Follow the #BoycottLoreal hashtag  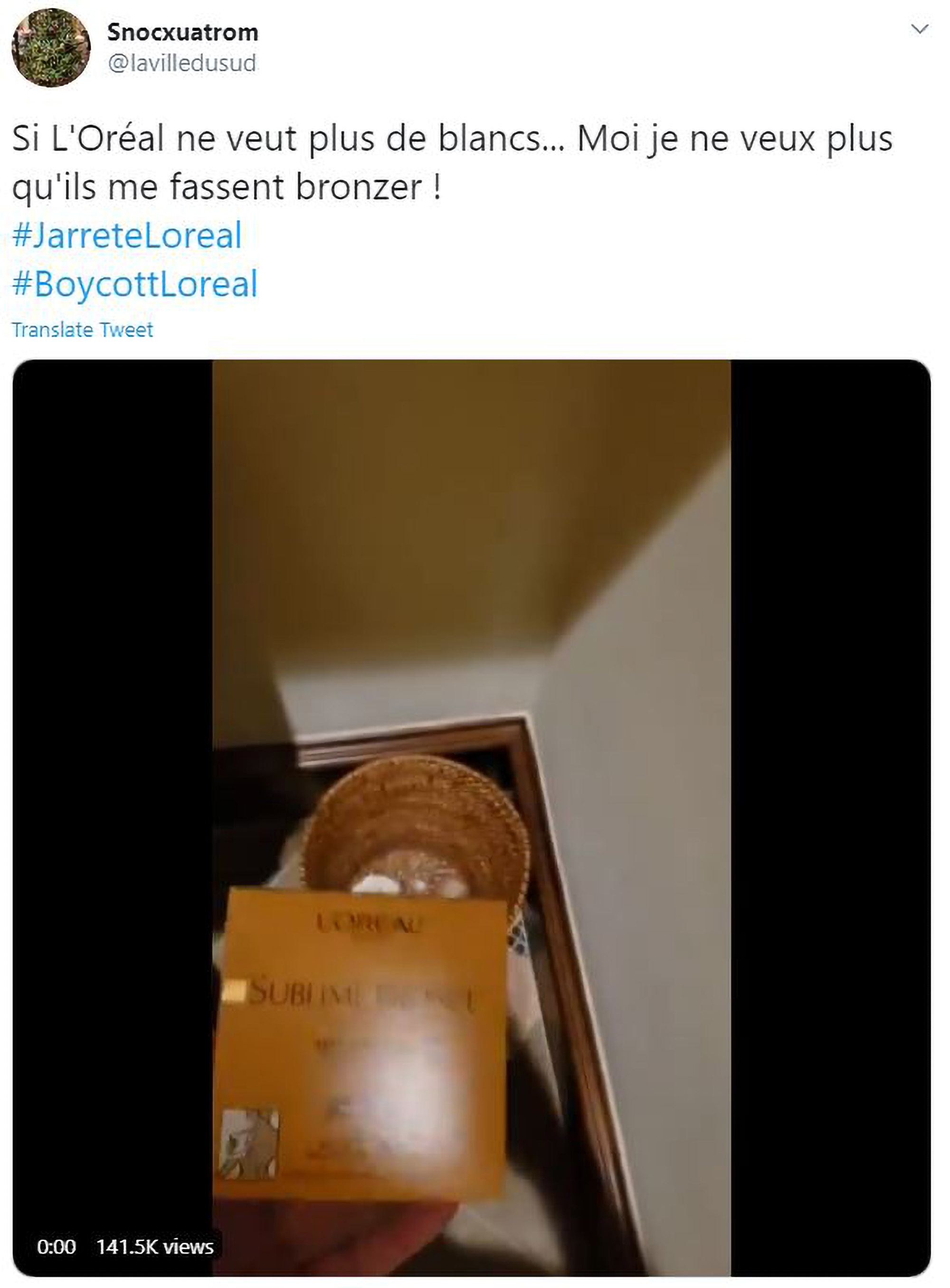[135, 284]
